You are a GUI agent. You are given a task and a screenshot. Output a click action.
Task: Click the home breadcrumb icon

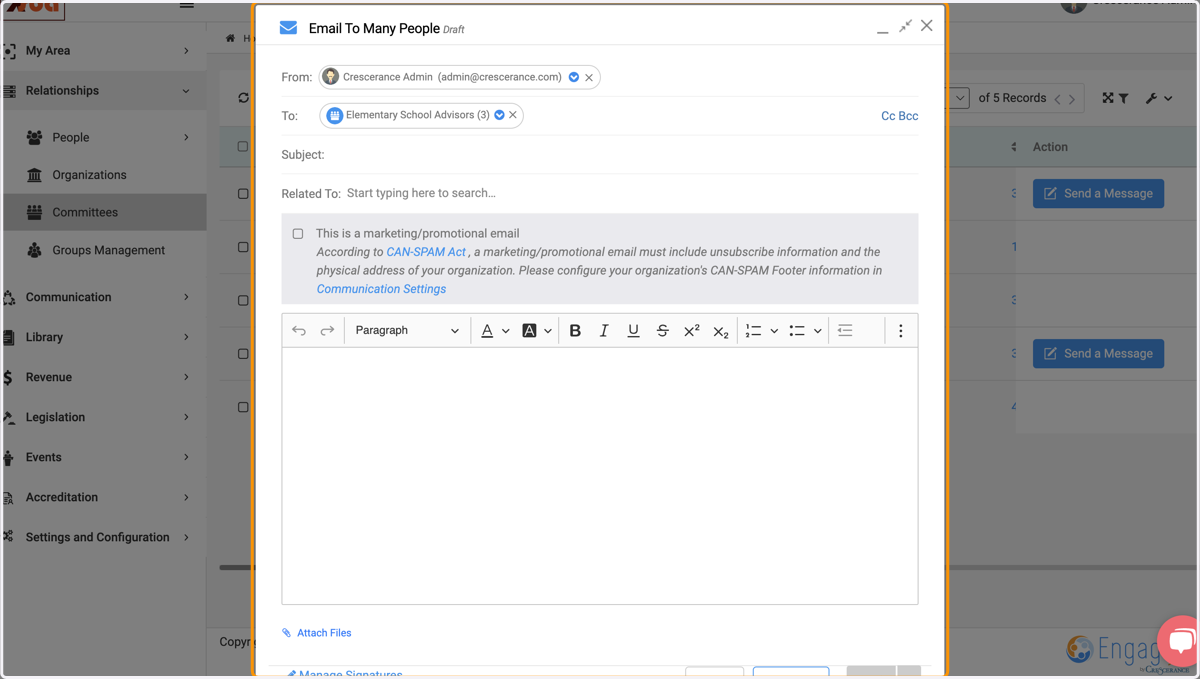pyautogui.click(x=231, y=38)
